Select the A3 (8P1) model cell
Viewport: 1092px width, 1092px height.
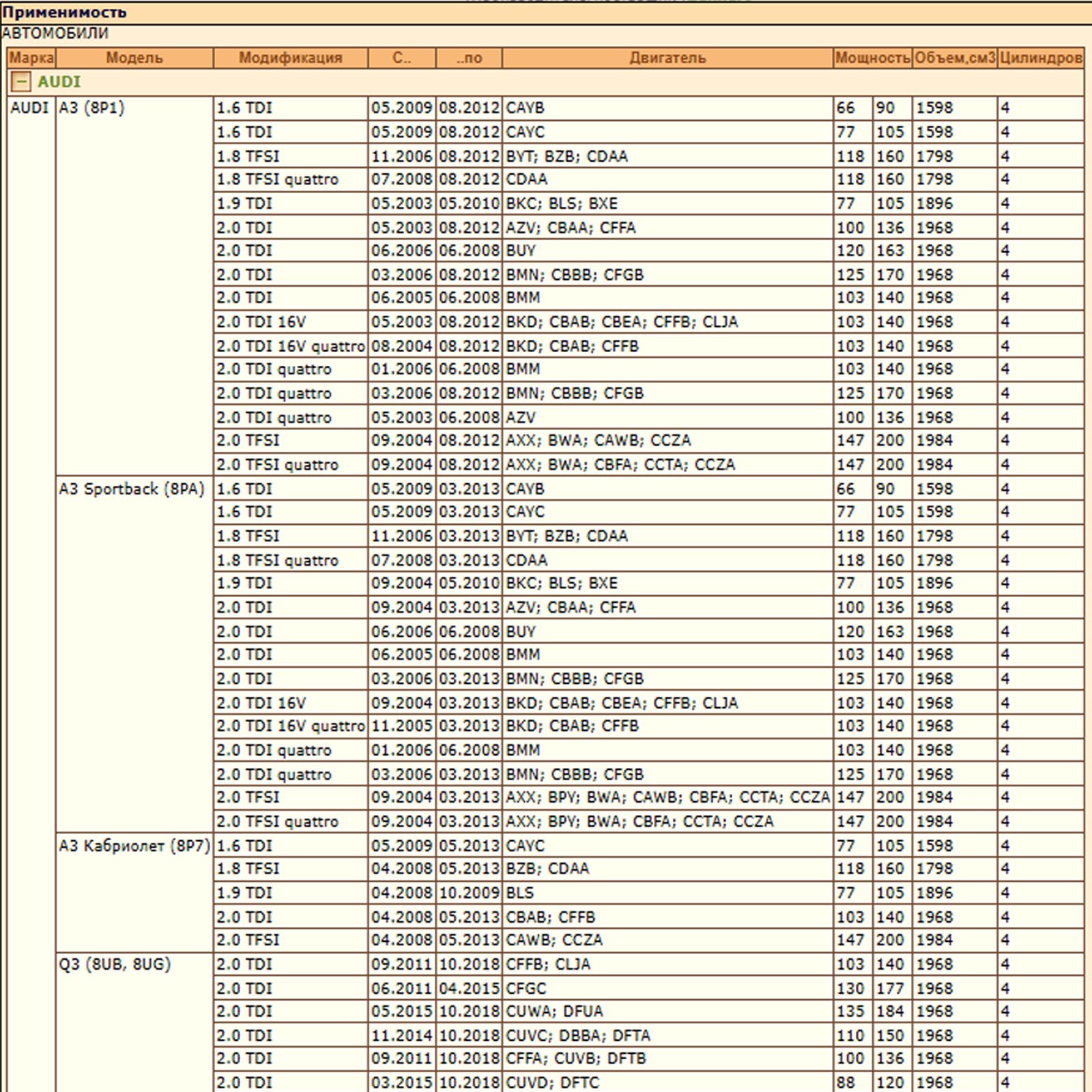[91, 108]
